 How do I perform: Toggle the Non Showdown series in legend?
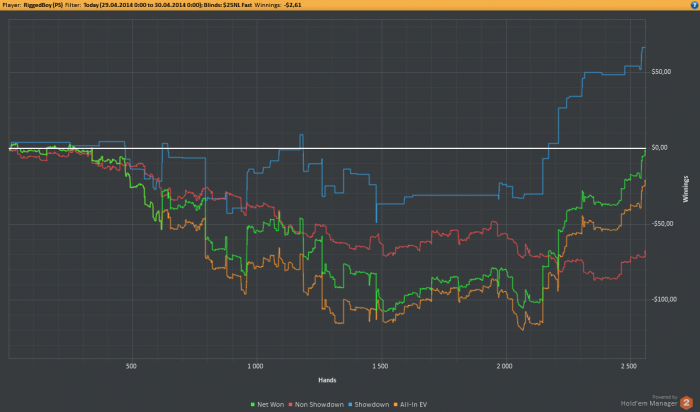coord(316,404)
